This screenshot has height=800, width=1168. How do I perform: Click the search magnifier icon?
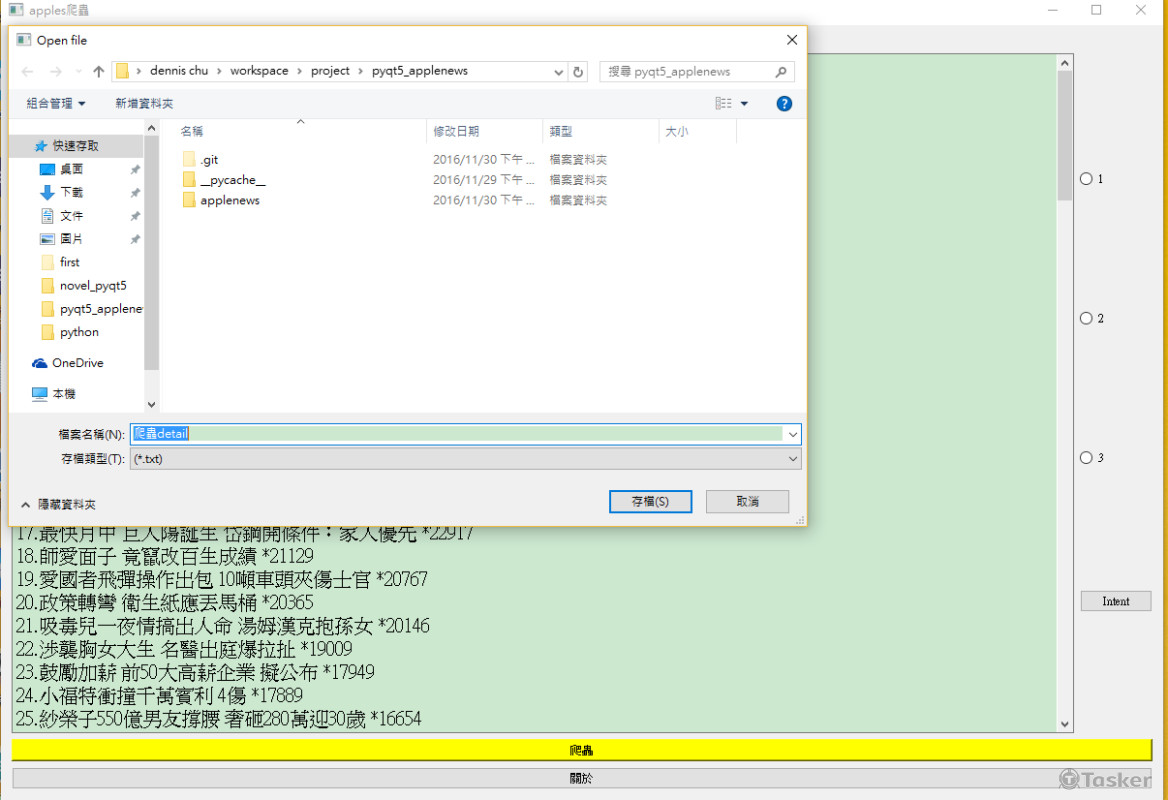[781, 72]
